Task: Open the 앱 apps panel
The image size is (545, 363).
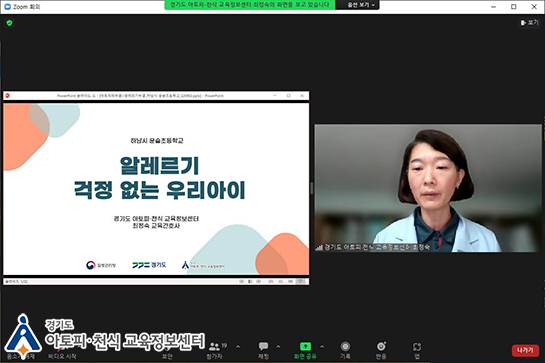Action: coord(417,350)
